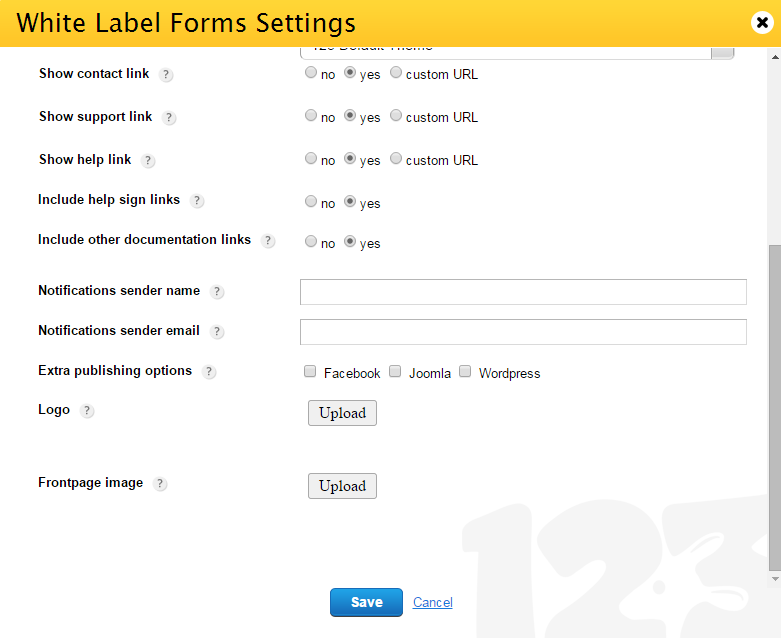
Task: Click the Save button
Action: pos(366,602)
